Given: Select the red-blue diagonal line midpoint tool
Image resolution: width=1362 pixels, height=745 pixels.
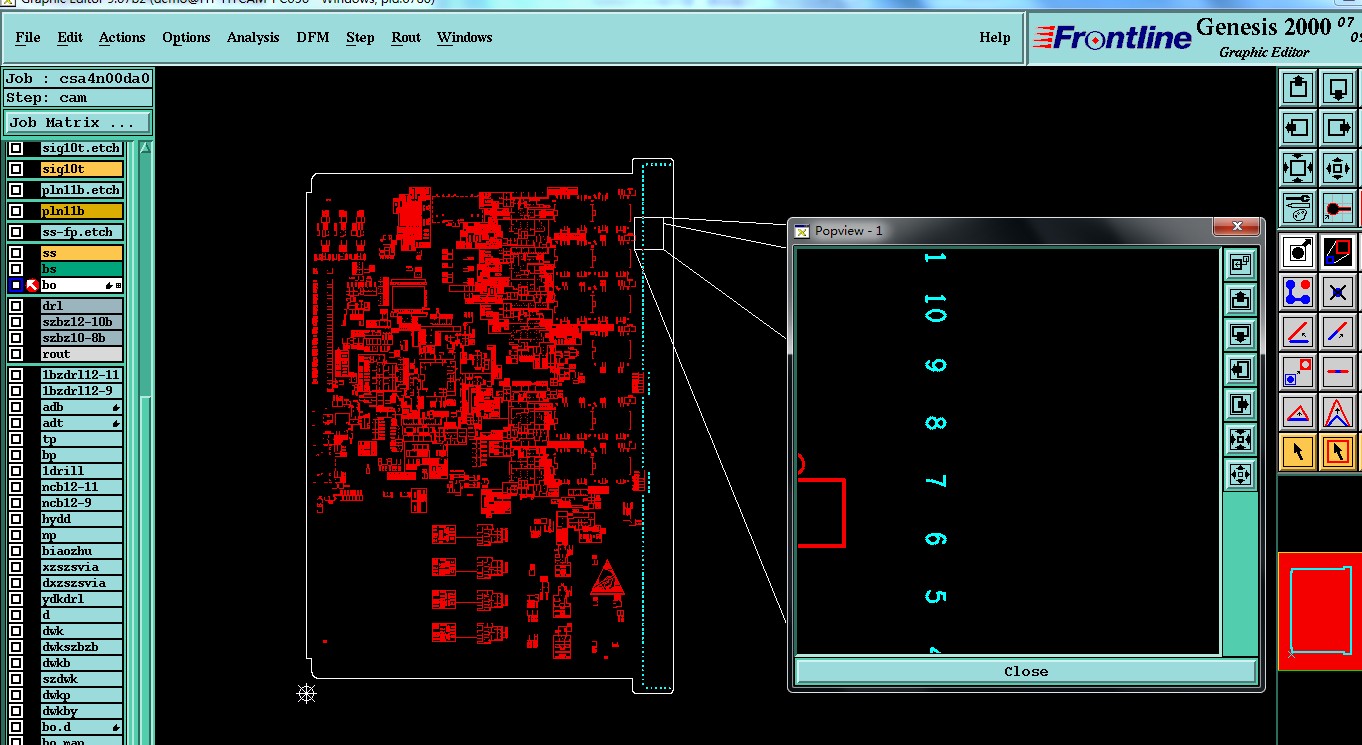Looking at the screenshot, I should [1338, 332].
